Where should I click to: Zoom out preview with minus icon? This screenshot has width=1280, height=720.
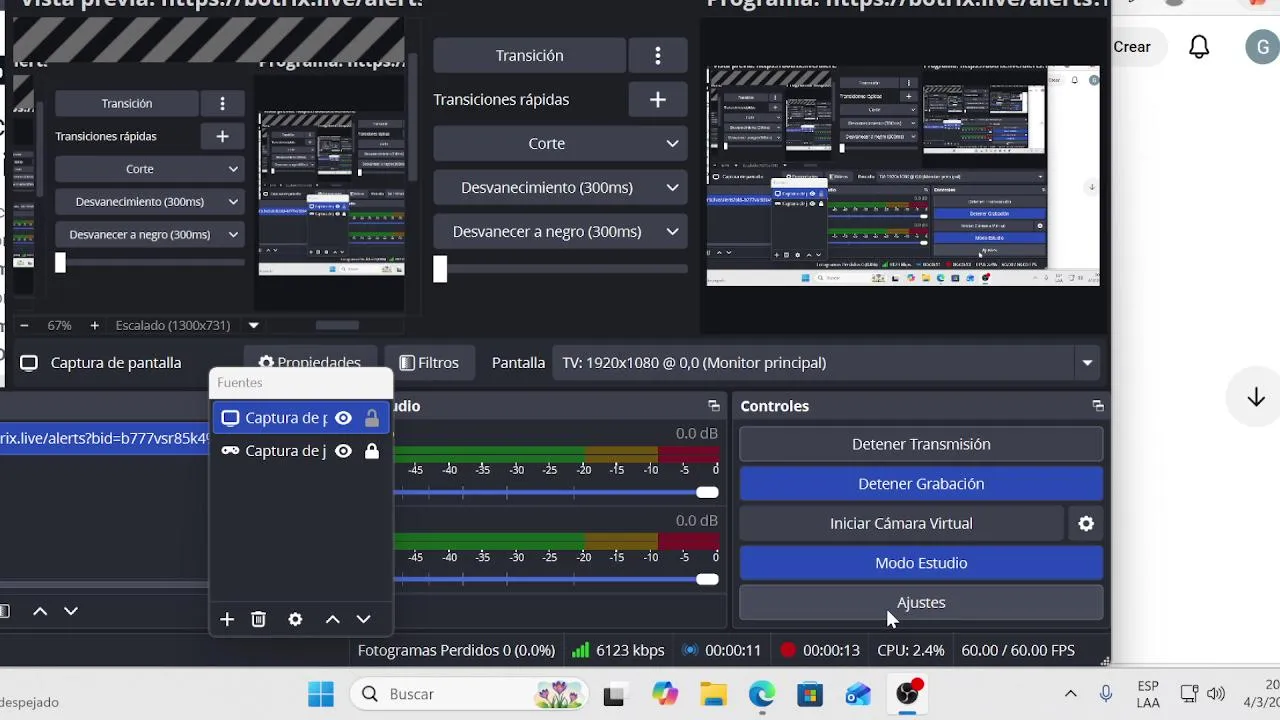click(x=24, y=325)
